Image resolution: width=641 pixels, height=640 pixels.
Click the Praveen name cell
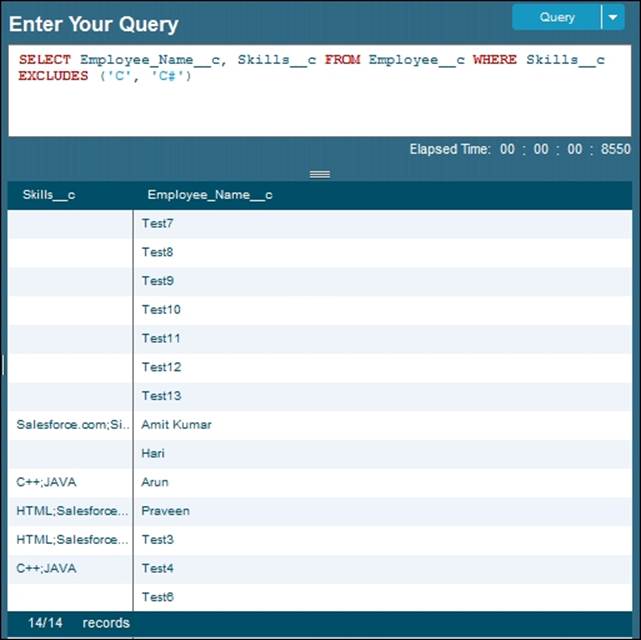coord(165,511)
